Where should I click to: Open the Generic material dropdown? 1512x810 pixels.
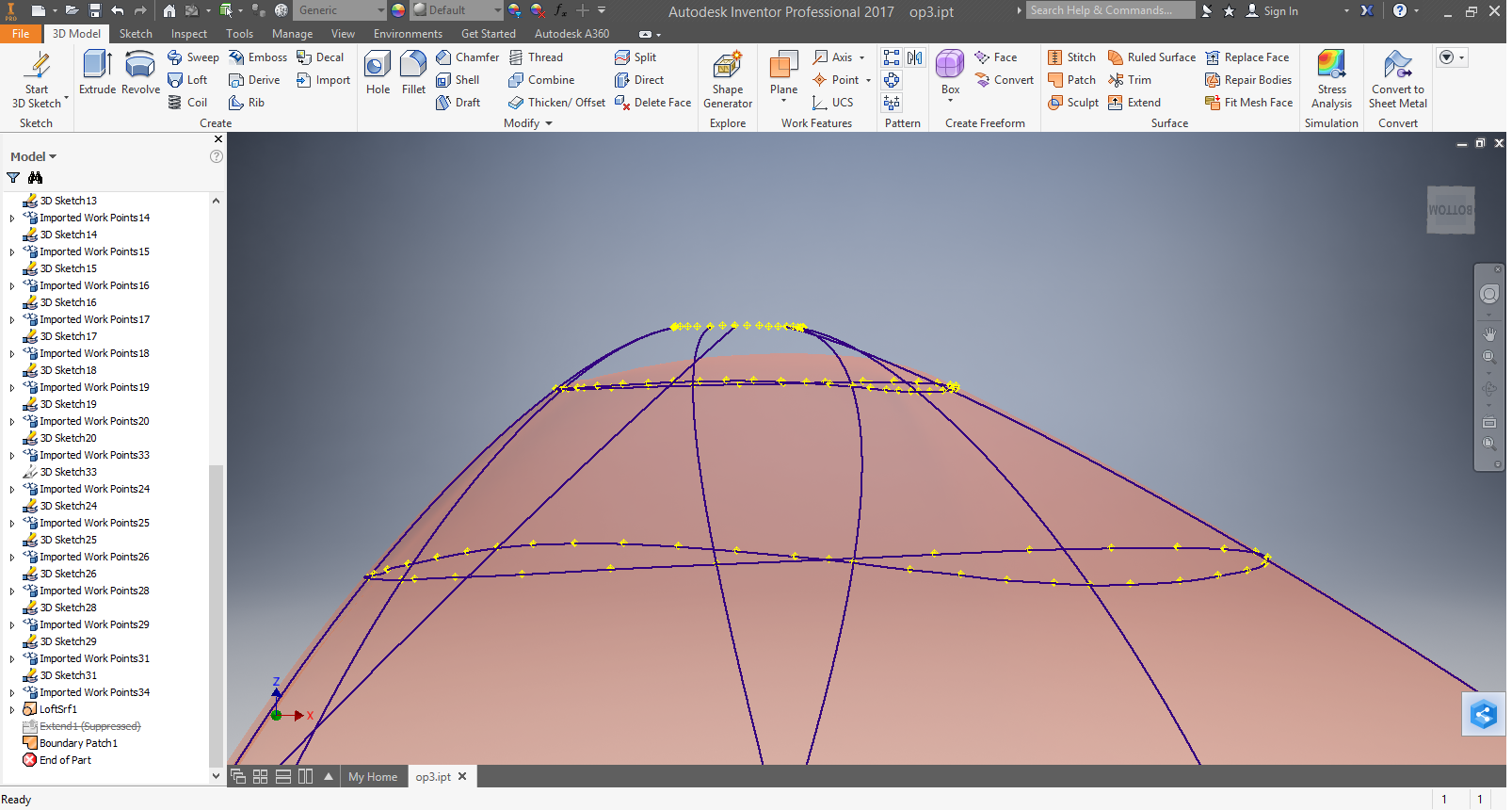tap(381, 10)
